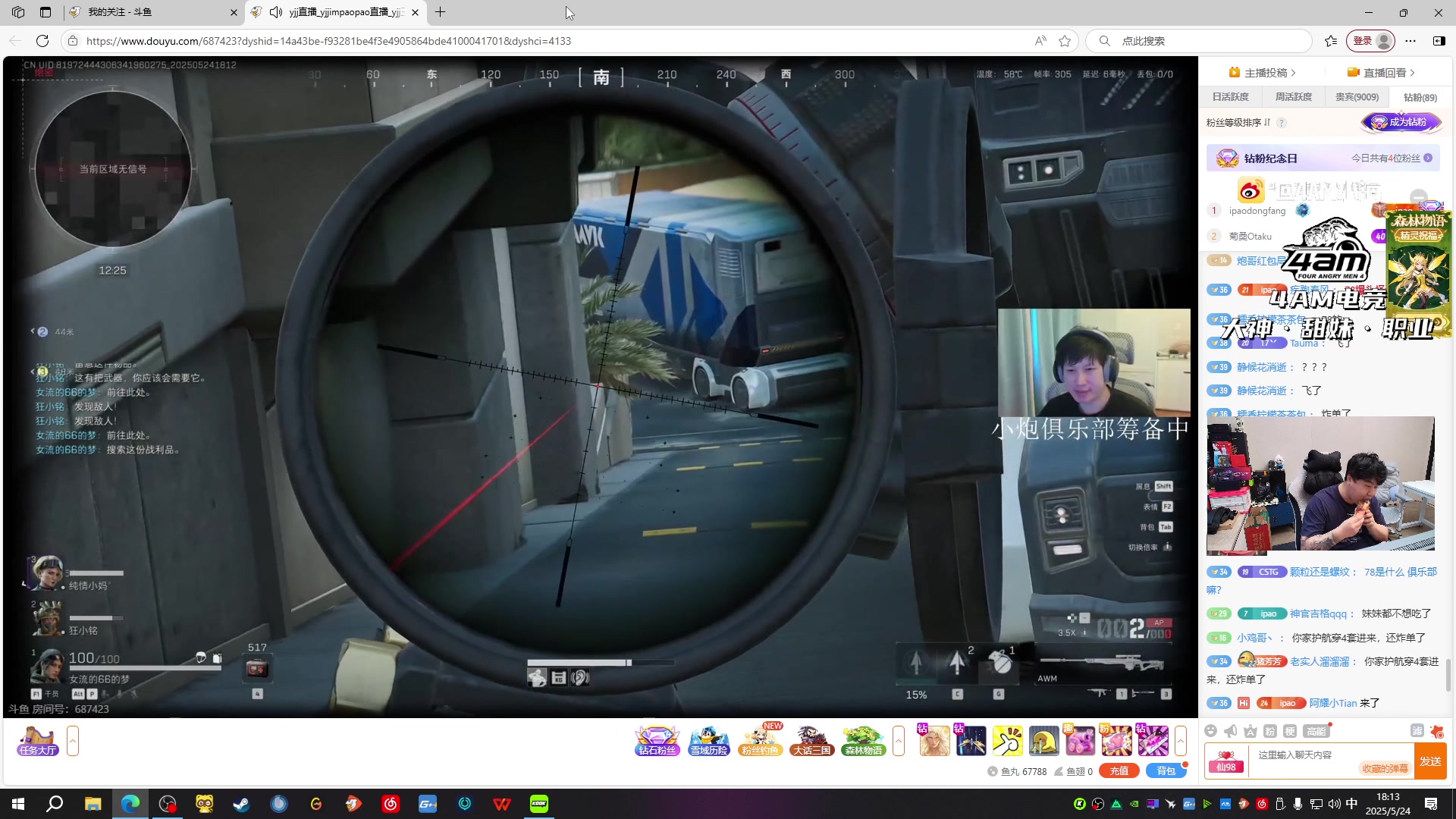
Task: Open 今日共有4位粉丝 anniversary details
Action: (x=1392, y=158)
